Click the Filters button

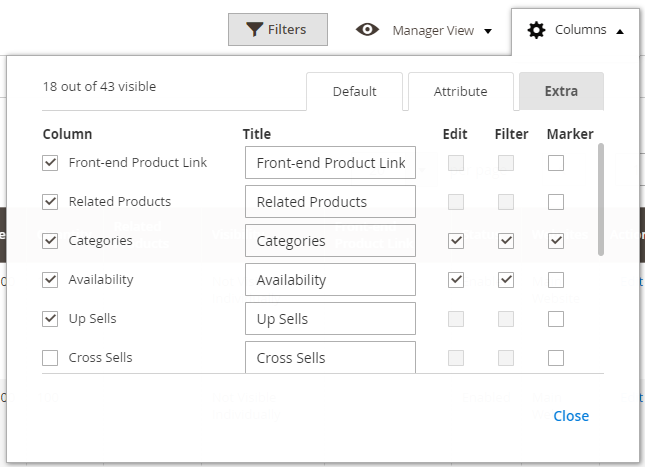[278, 30]
